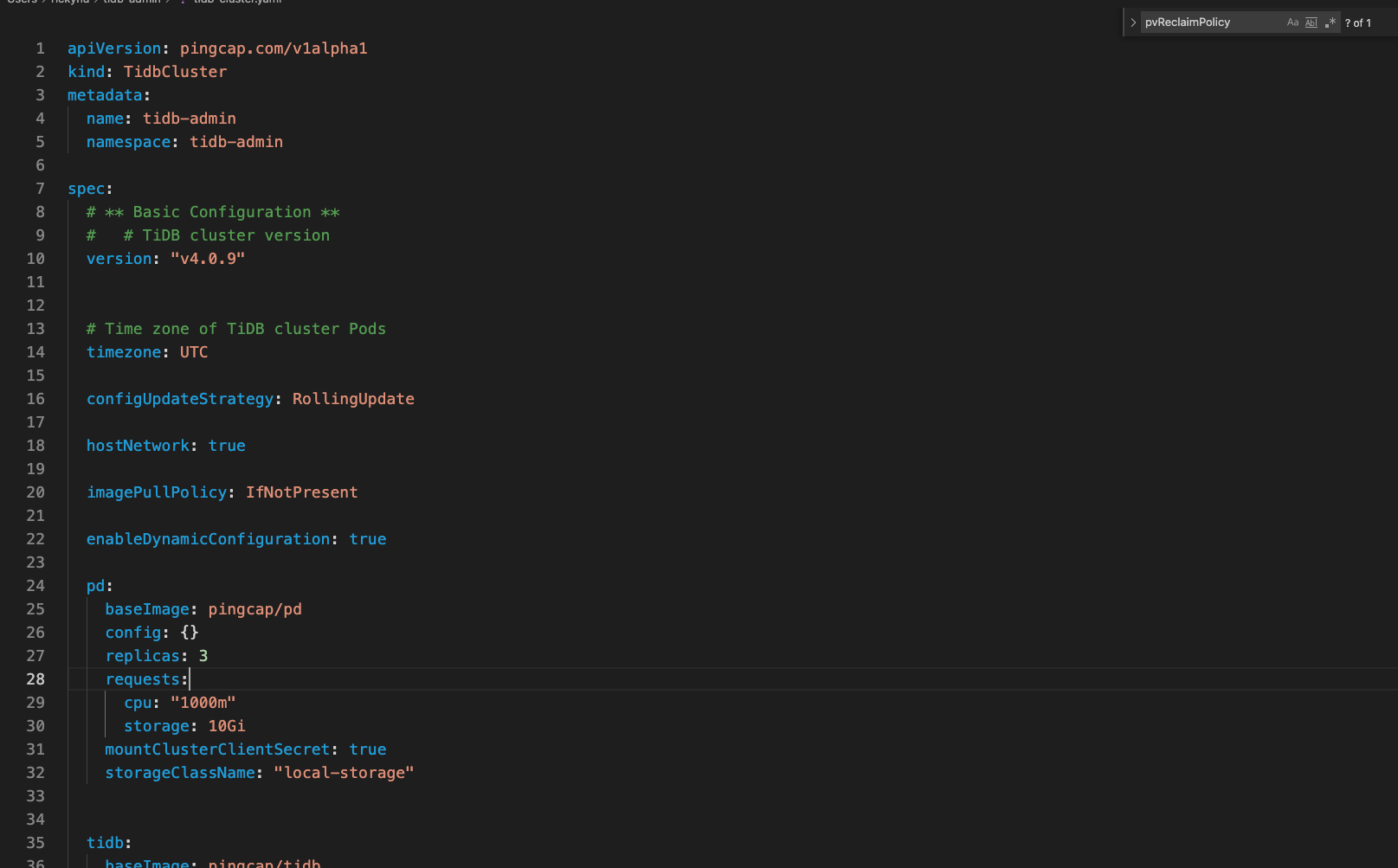The width and height of the screenshot is (1398, 868).
Task: Click the replicas value 3
Action: tap(203, 656)
